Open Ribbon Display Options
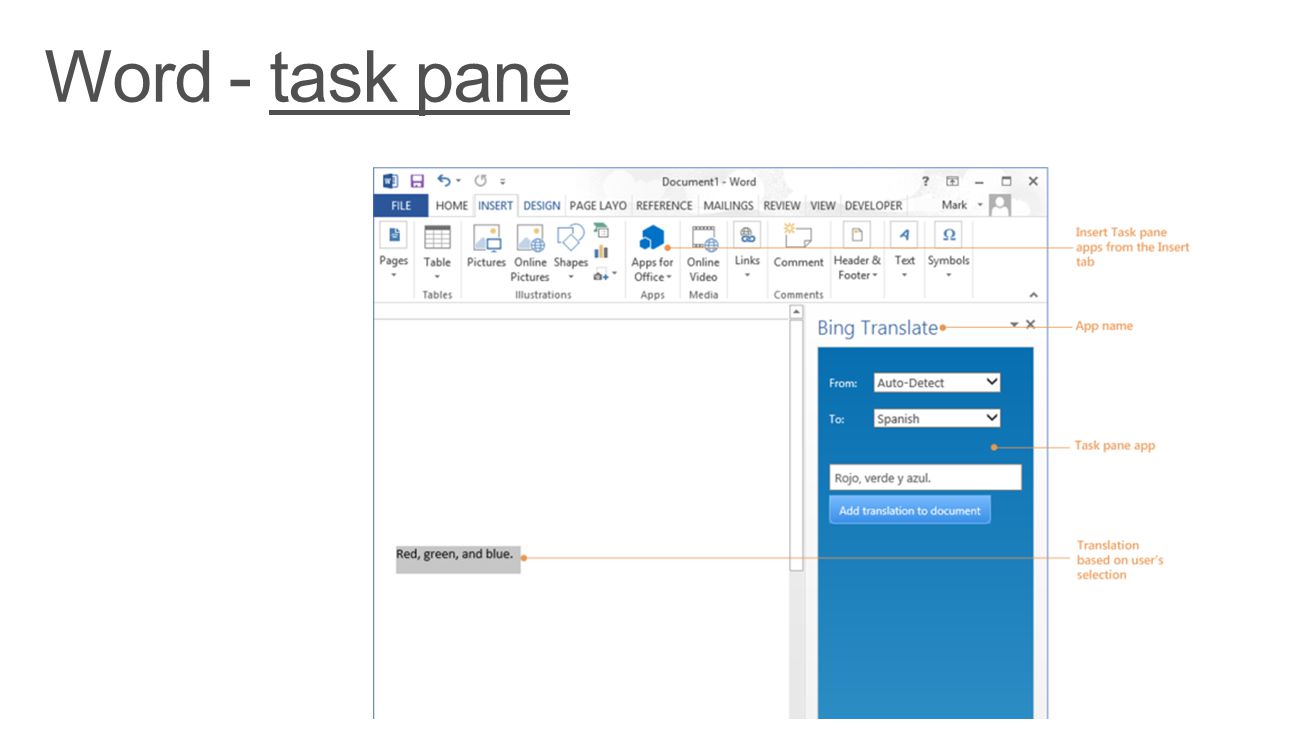Viewport: 1305px width, 734px height. [952, 181]
